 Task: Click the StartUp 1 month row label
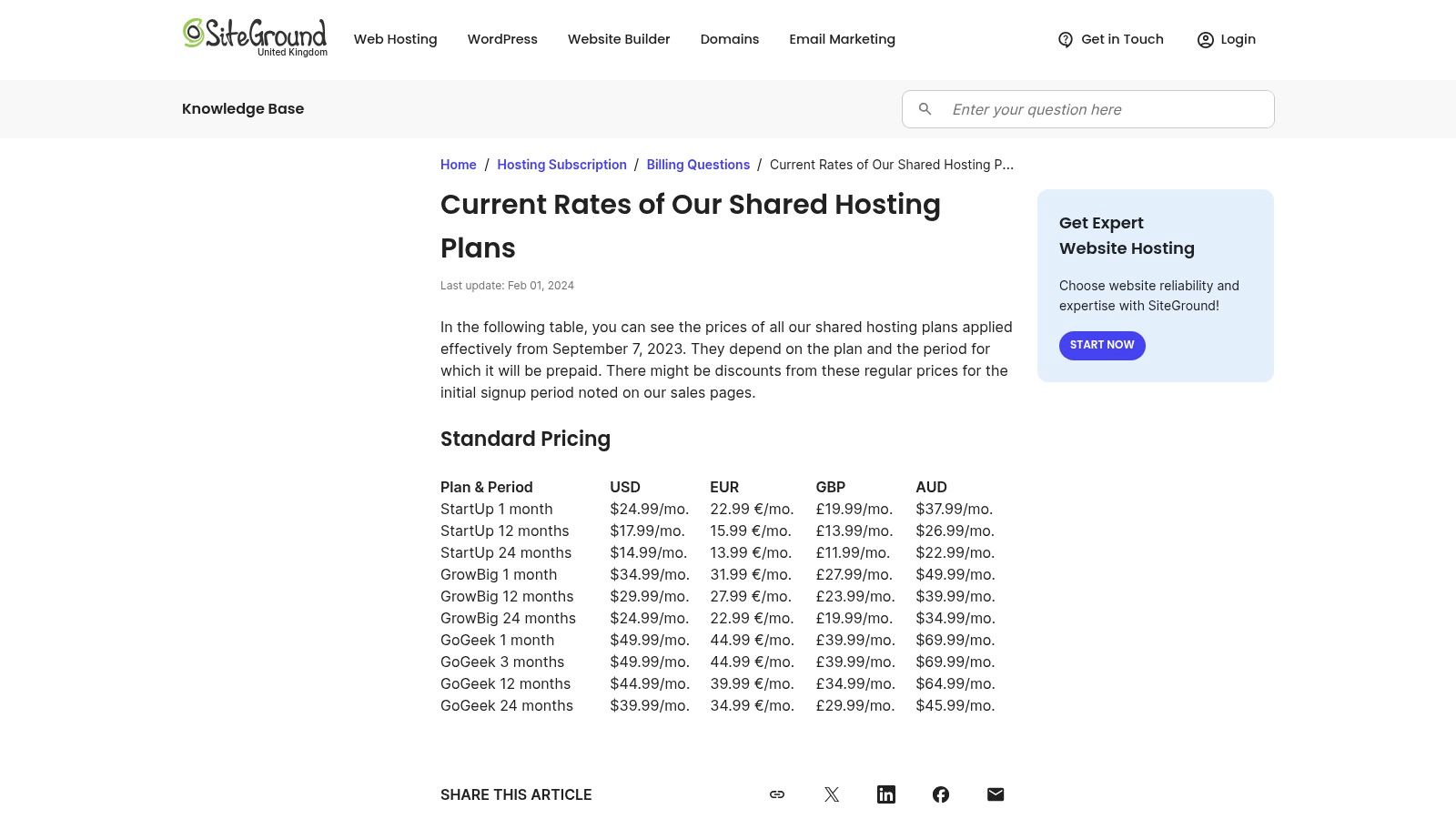point(497,509)
